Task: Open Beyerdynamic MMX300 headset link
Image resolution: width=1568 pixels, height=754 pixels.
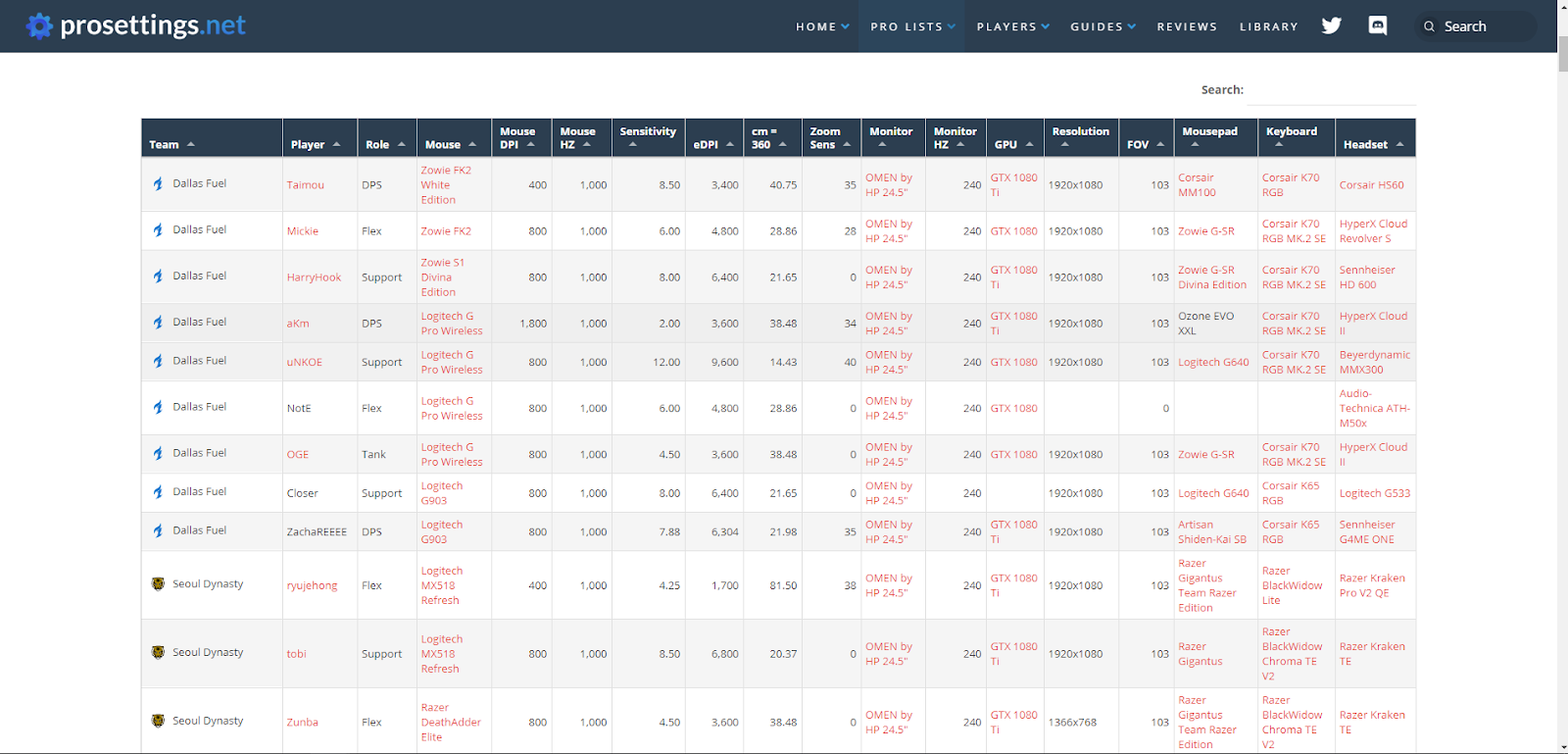Action: coord(1375,362)
